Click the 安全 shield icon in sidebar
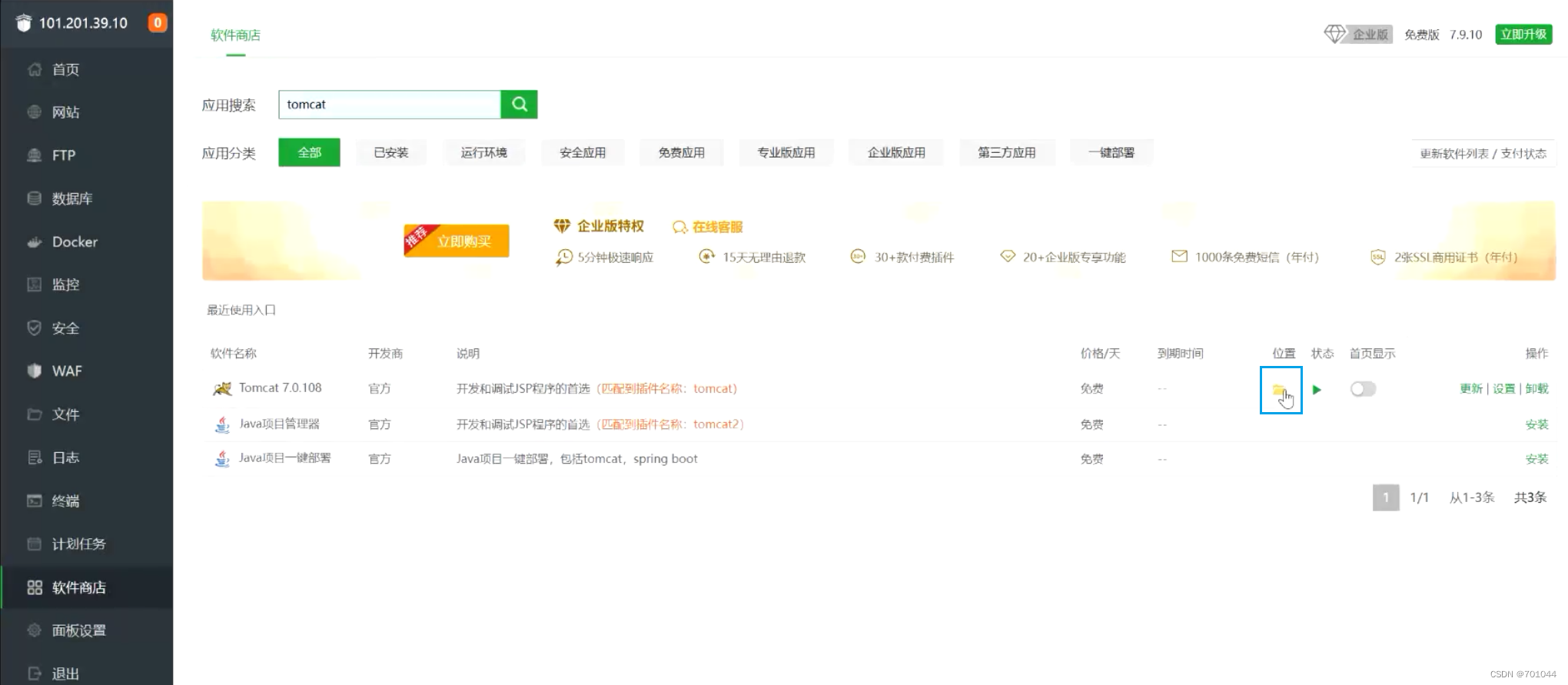 point(34,328)
